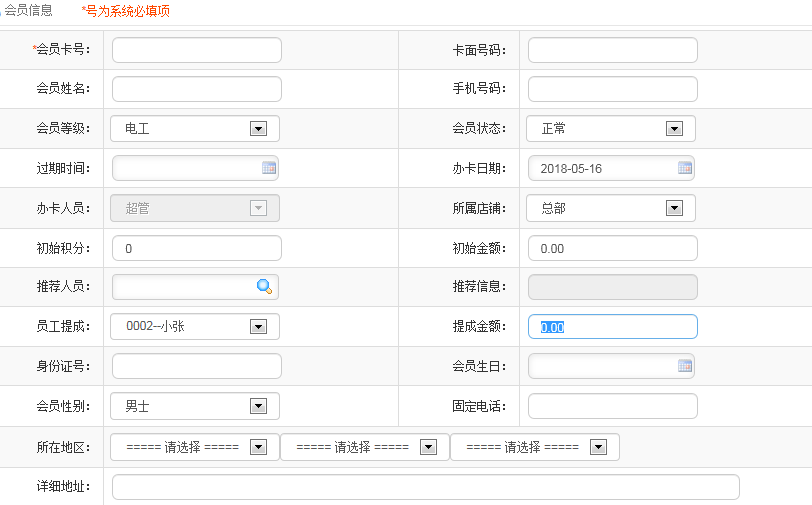Click the 详细地址 input field
The width and height of the screenshot is (812, 505).
426,487
